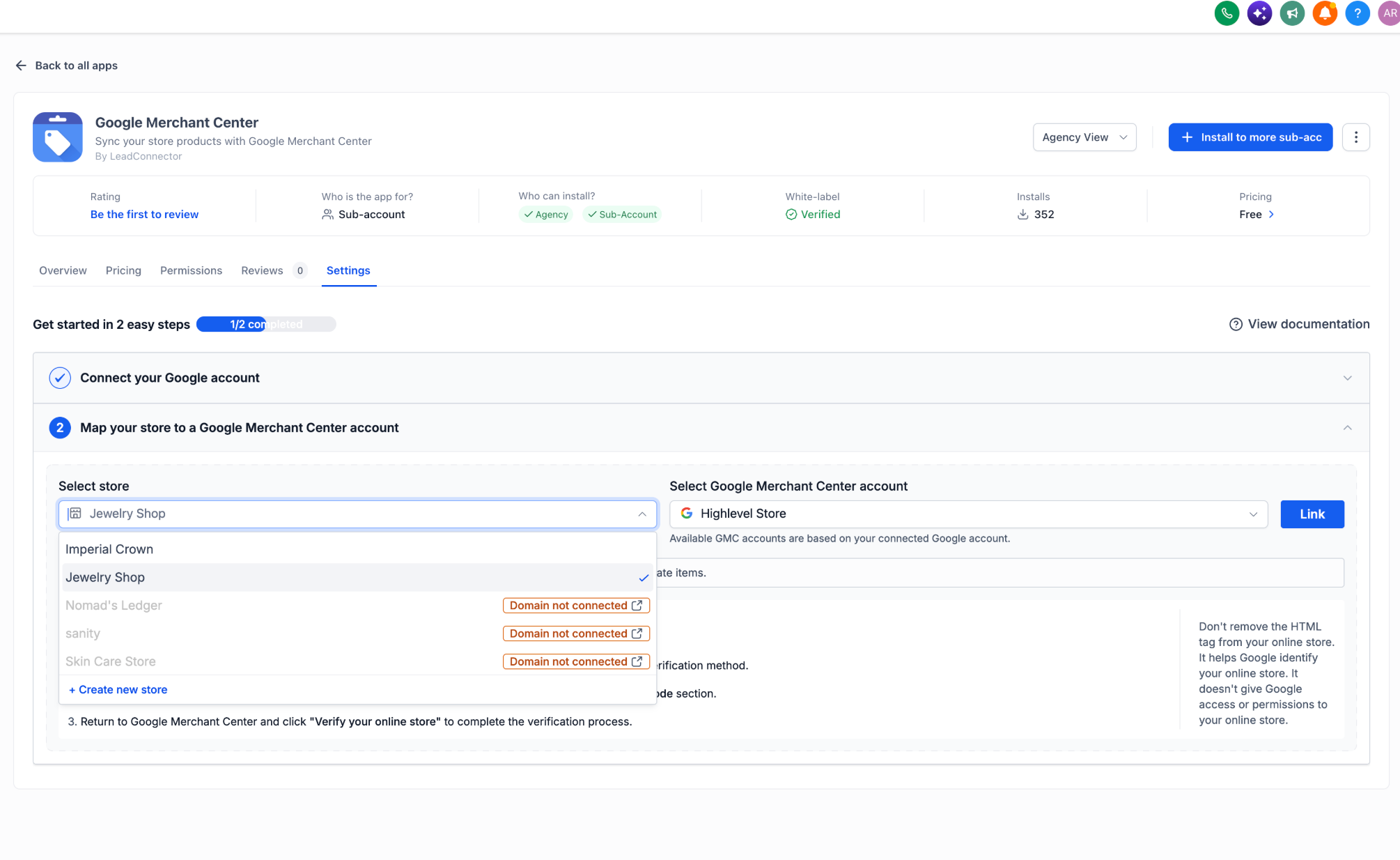Open the Highlevel Store GMC account dropdown

pyautogui.click(x=968, y=514)
